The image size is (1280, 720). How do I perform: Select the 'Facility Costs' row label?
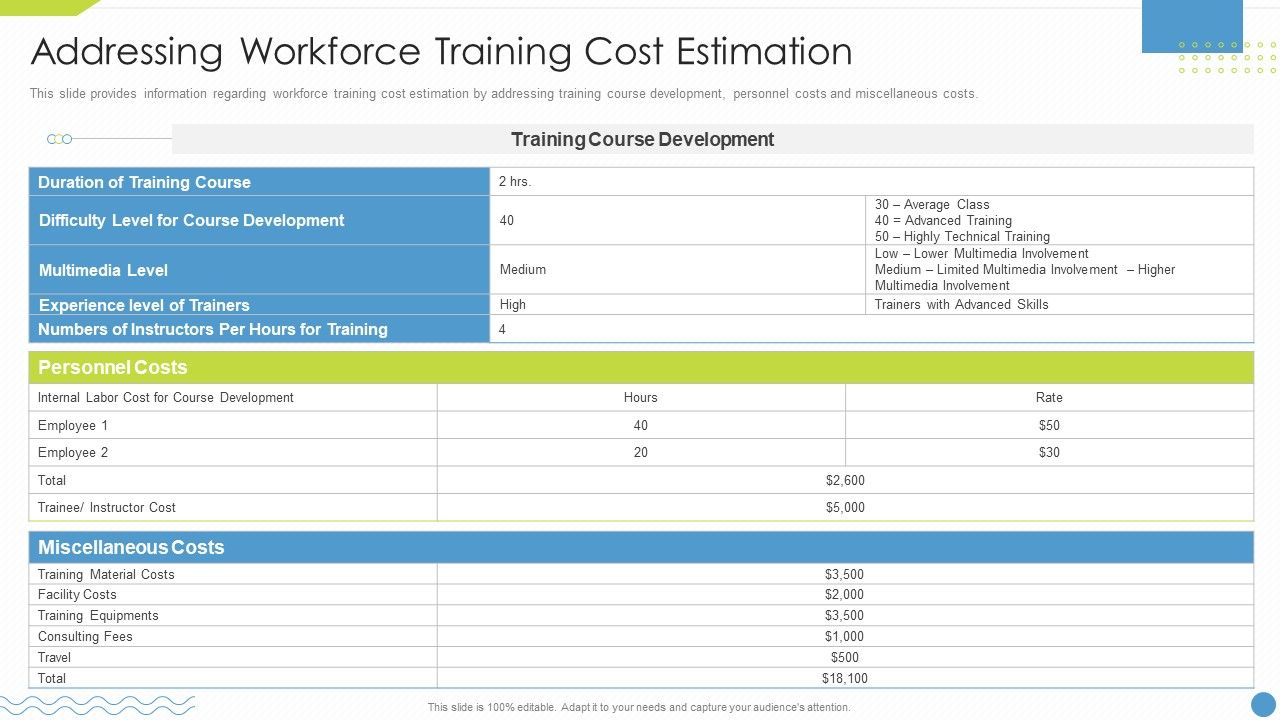(77, 594)
